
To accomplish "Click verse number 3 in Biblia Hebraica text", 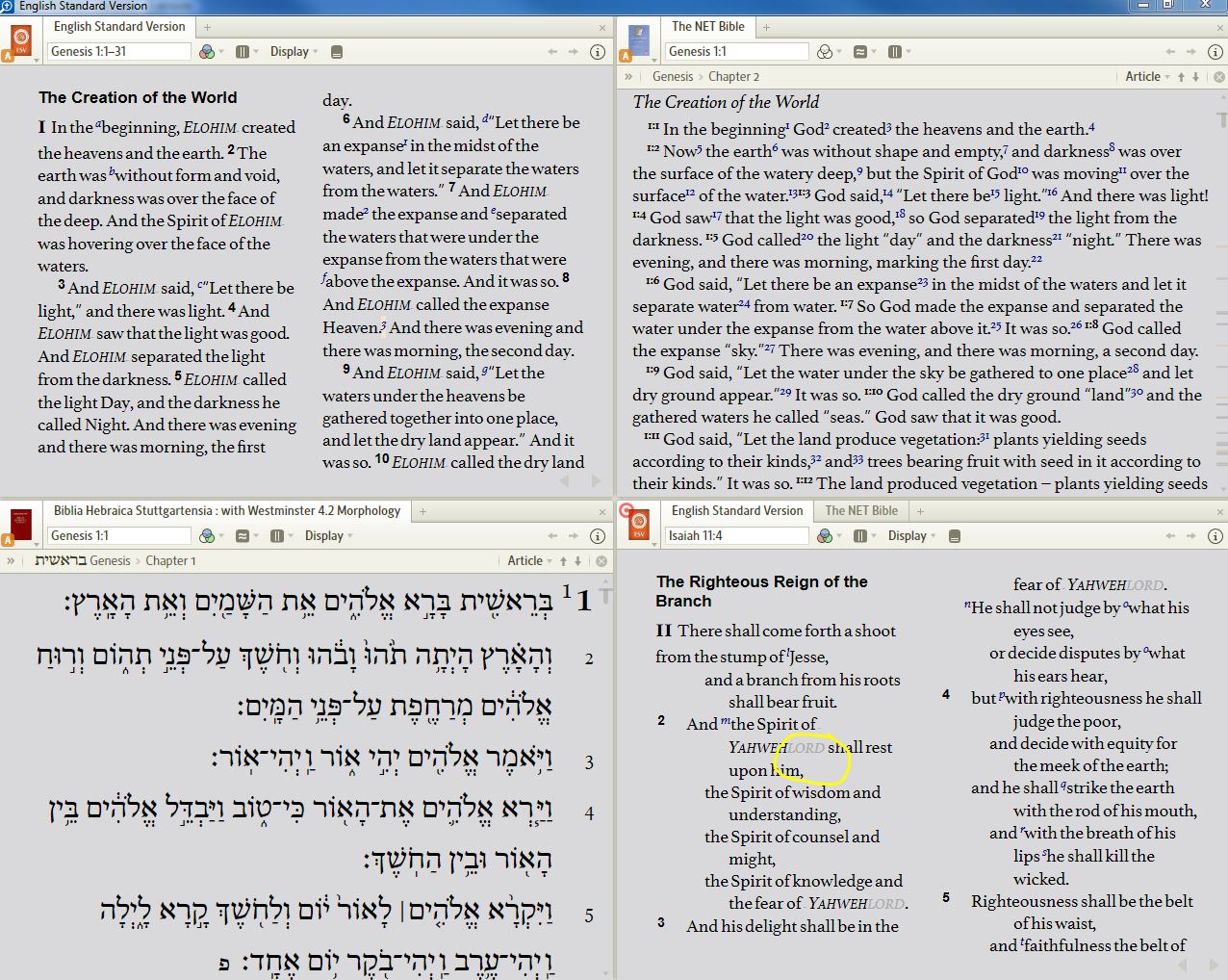I will (x=589, y=762).
